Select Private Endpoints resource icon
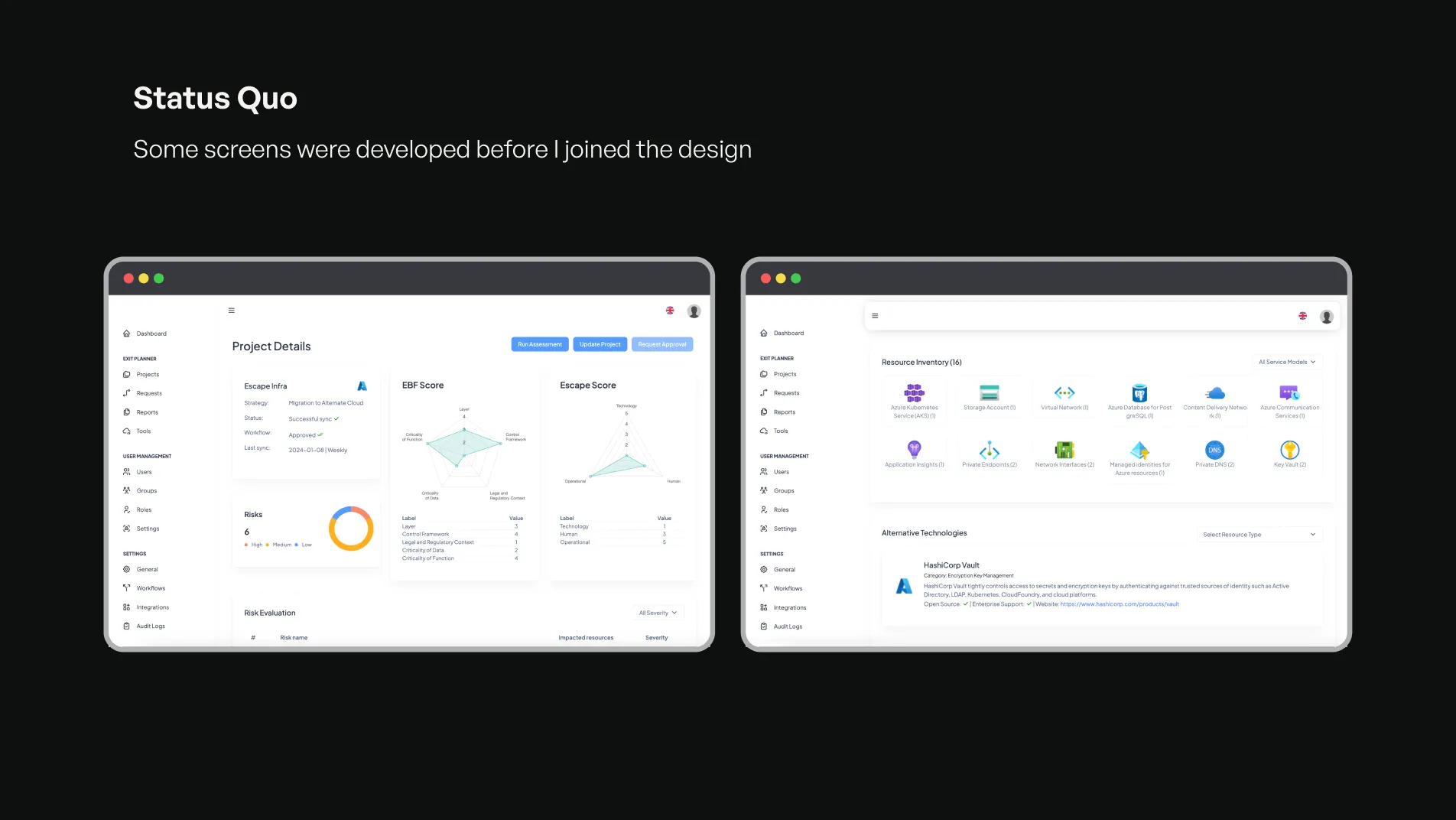This screenshot has width=1456, height=820. click(x=990, y=450)
